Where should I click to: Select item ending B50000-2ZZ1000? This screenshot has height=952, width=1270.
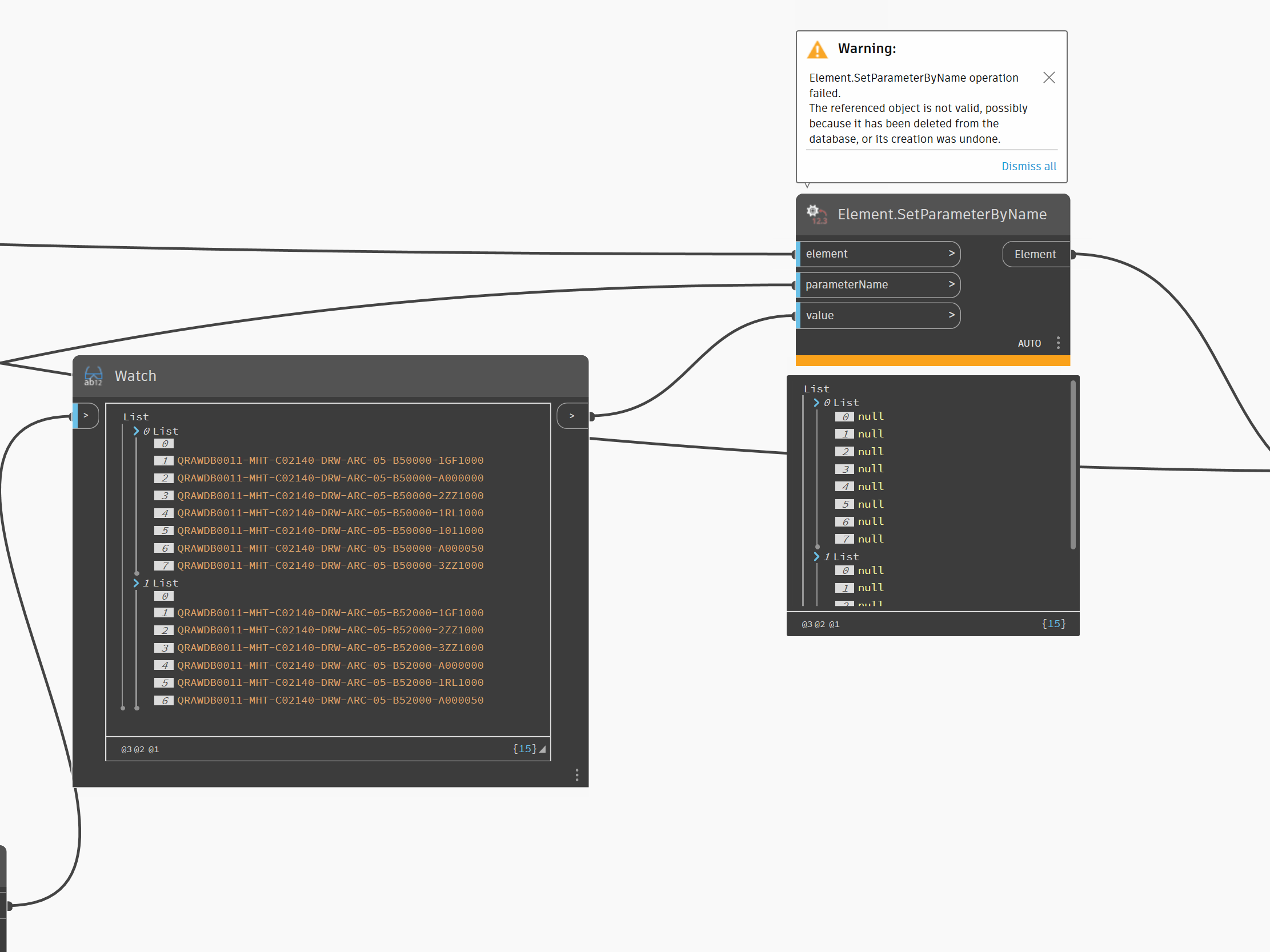tap(330, 496)
